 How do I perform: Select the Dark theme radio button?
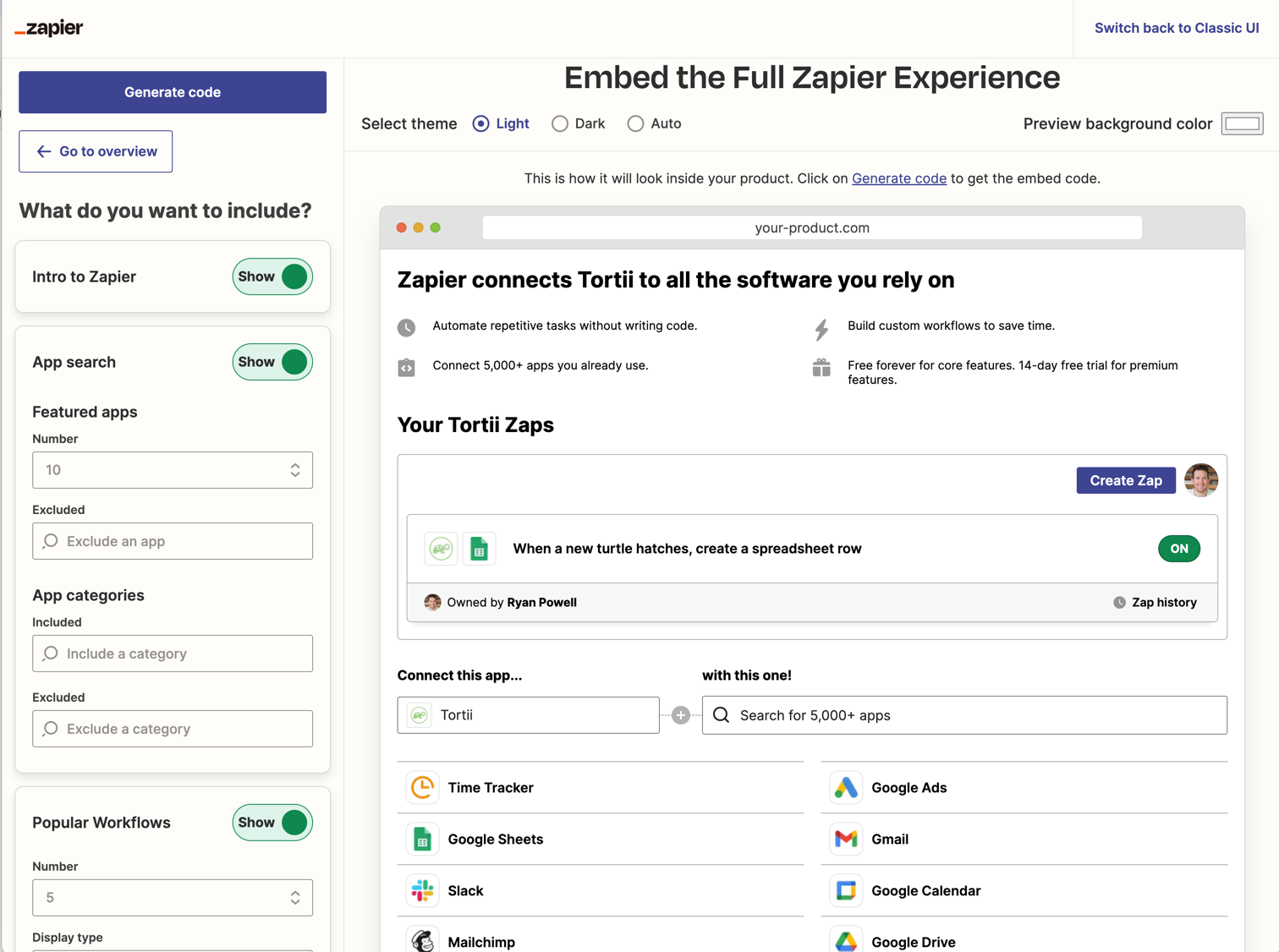(x=559, y=123)
